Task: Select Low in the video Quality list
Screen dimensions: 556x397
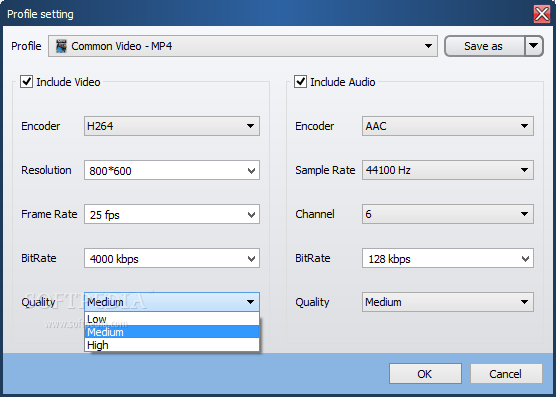Action: point(172,319)
